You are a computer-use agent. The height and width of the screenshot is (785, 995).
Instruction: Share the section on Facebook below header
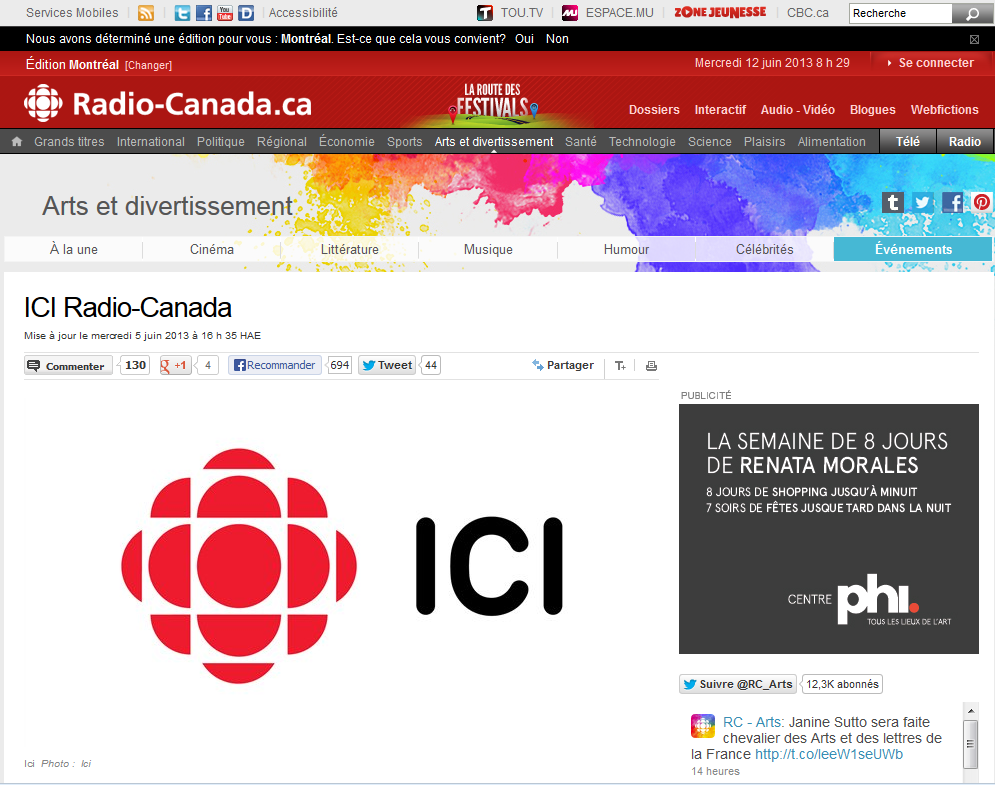click(952, 202)
